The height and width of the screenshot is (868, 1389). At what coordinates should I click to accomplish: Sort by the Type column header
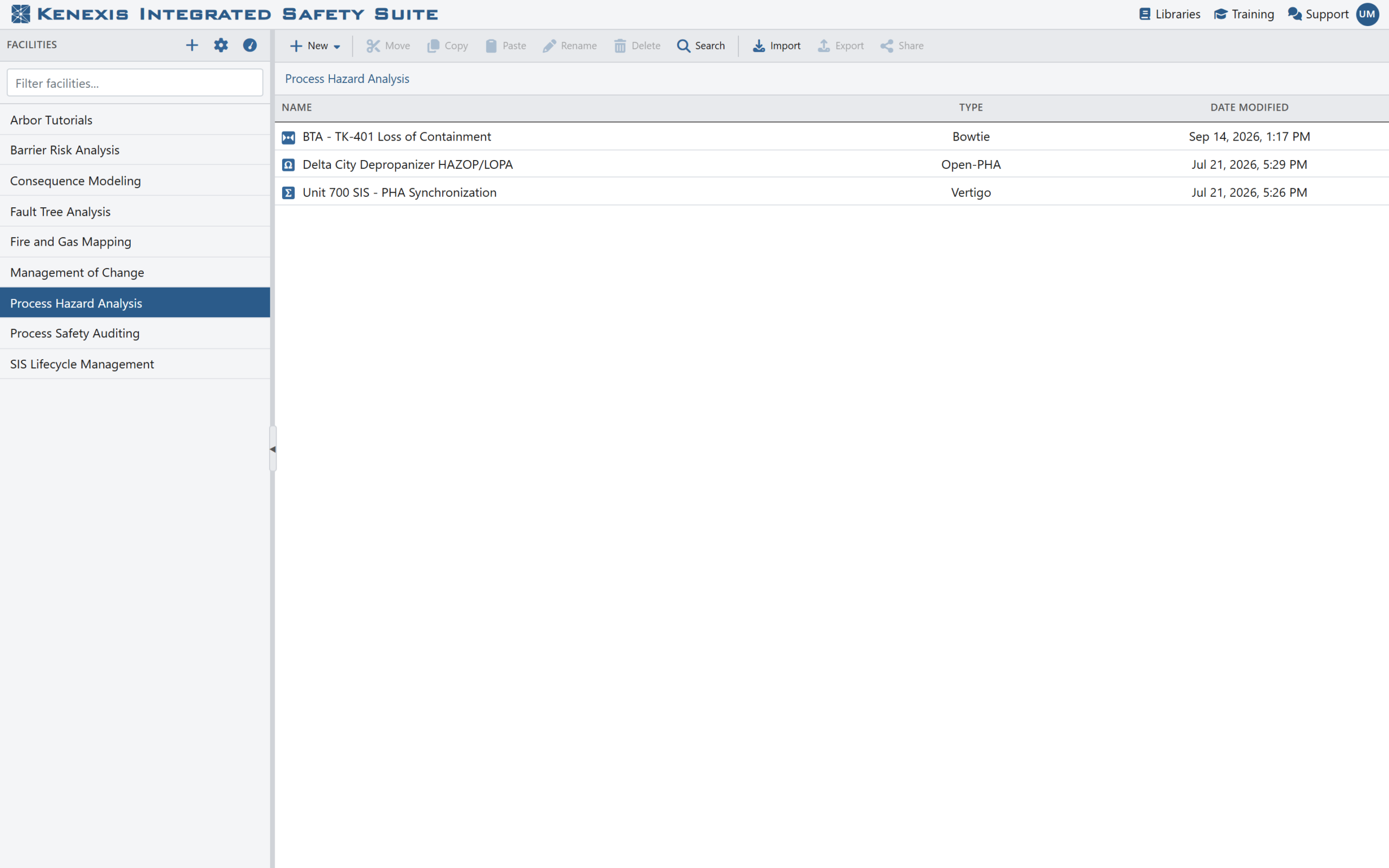tap(971, 108)
